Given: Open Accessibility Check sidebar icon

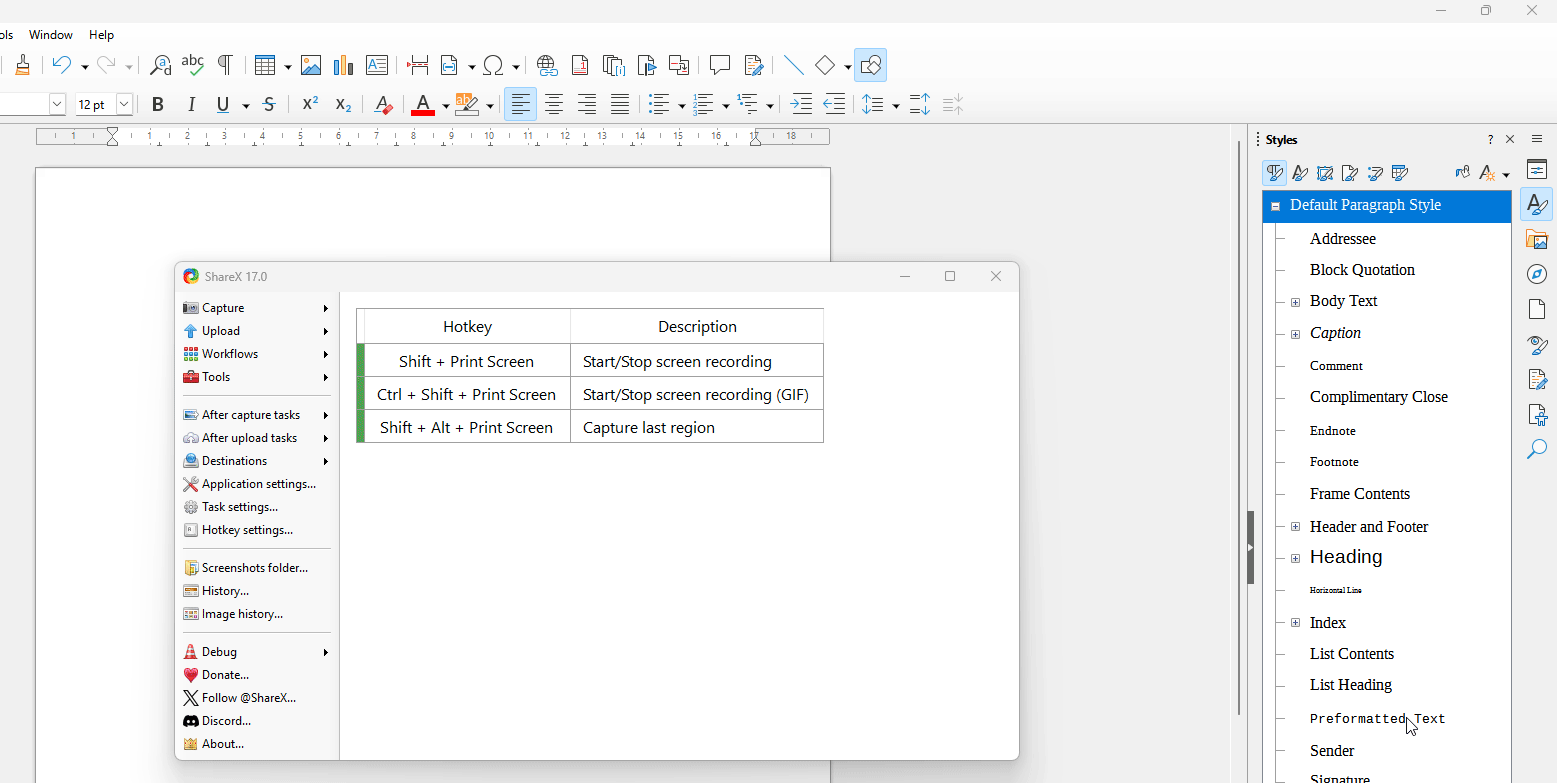Looking at the screenshot, I should pos(1537,415).
